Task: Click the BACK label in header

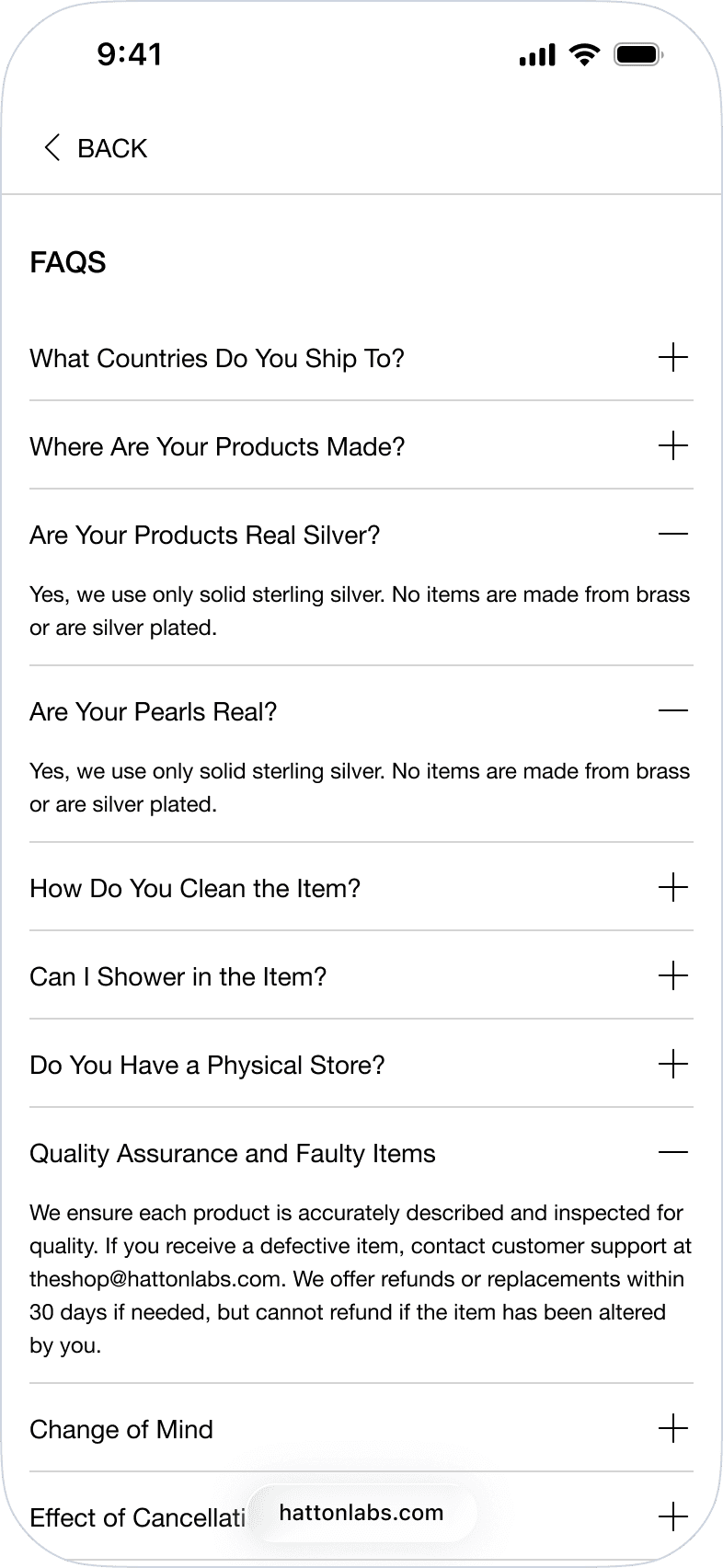Action: [x=112, y=148]
